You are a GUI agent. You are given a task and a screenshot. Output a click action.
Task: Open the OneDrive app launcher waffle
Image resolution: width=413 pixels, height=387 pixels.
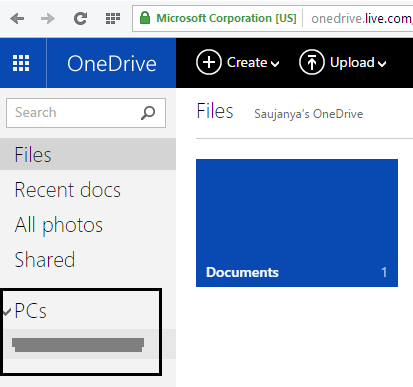click(x=21, y=63)
